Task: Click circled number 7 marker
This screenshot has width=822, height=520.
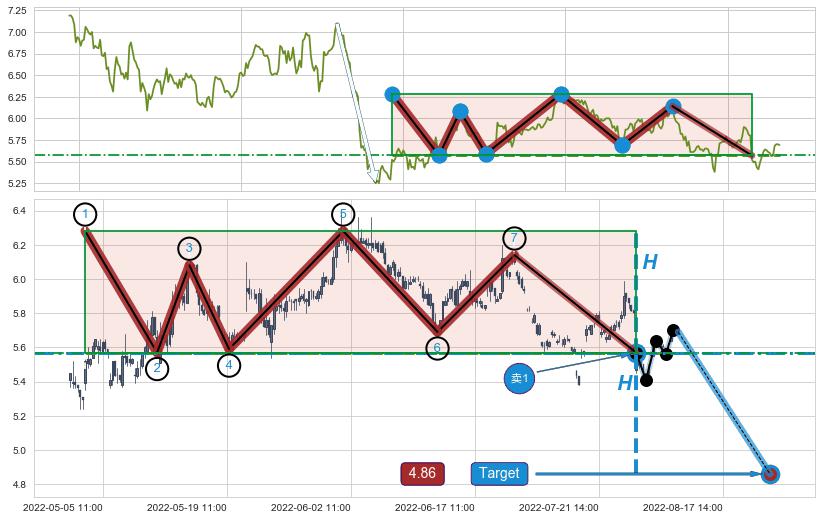Action: point(513,238)
